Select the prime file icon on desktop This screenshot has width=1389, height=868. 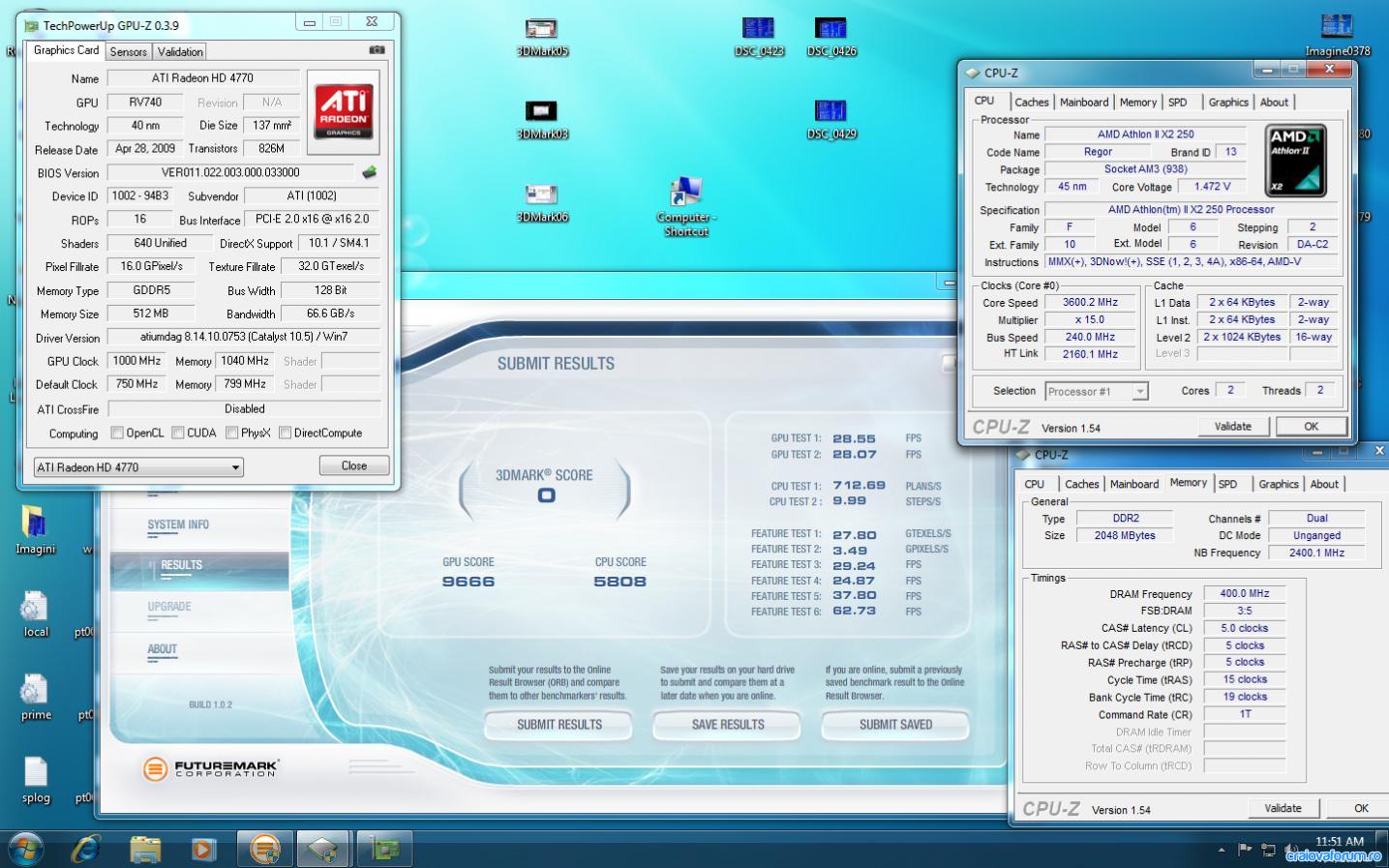[36, 698]
